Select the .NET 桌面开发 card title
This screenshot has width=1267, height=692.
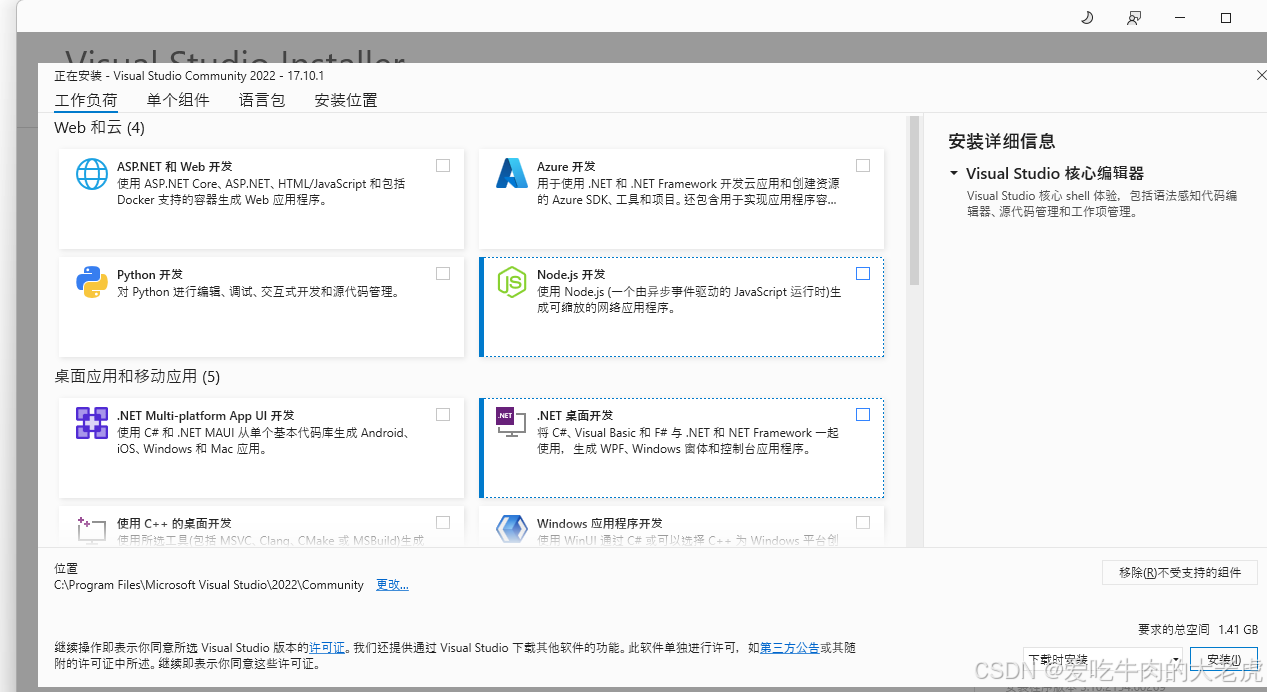click(x=575, y=416)
